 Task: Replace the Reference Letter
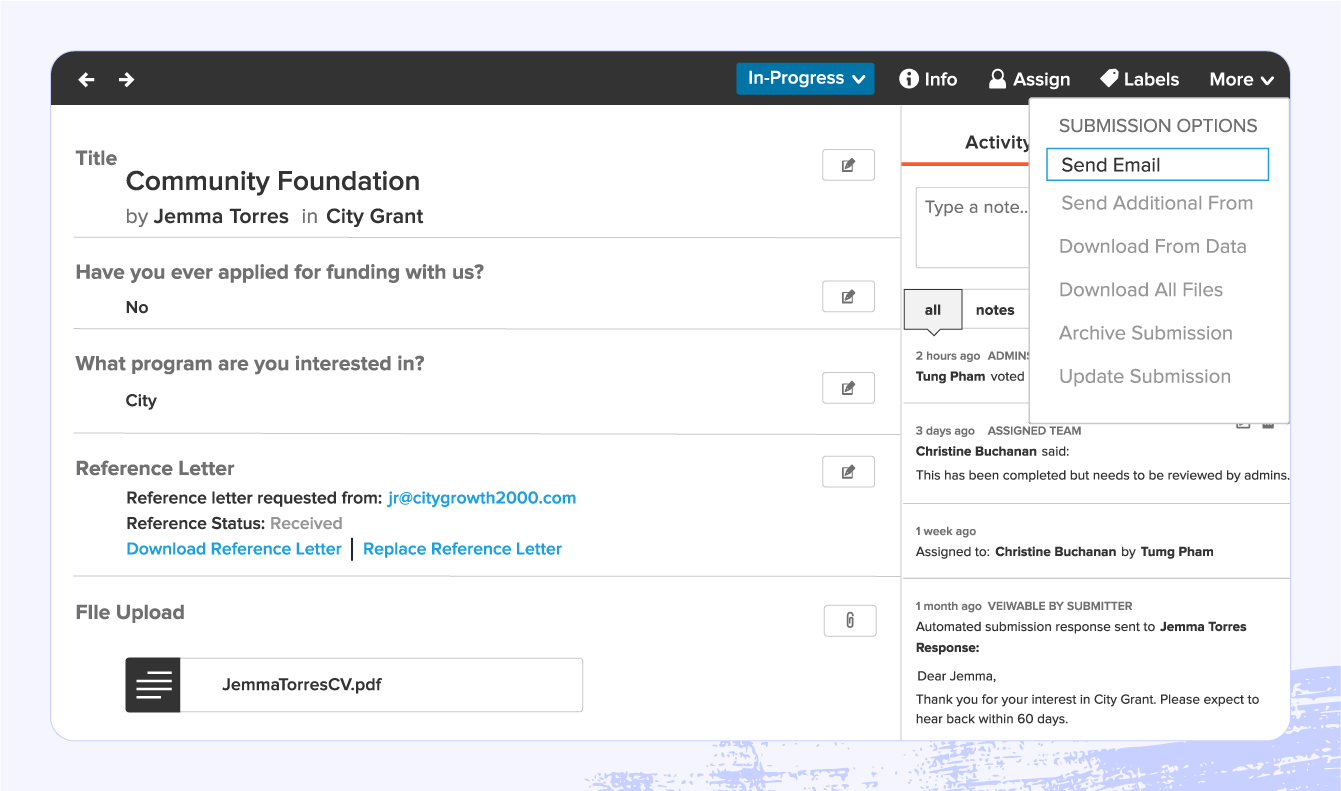click(x=462, y=548)
